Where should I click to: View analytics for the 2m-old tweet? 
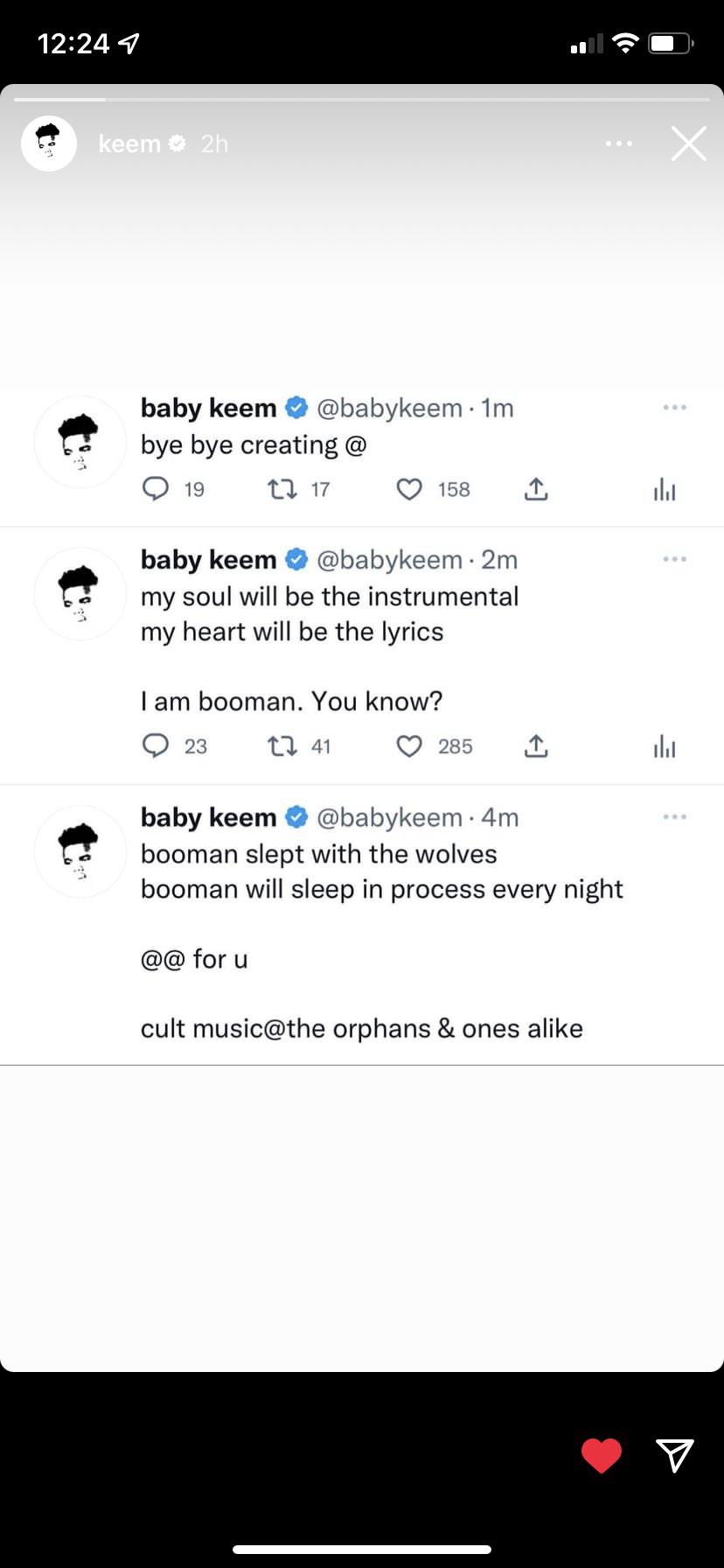pyautogui.click(x=665, y=746)
